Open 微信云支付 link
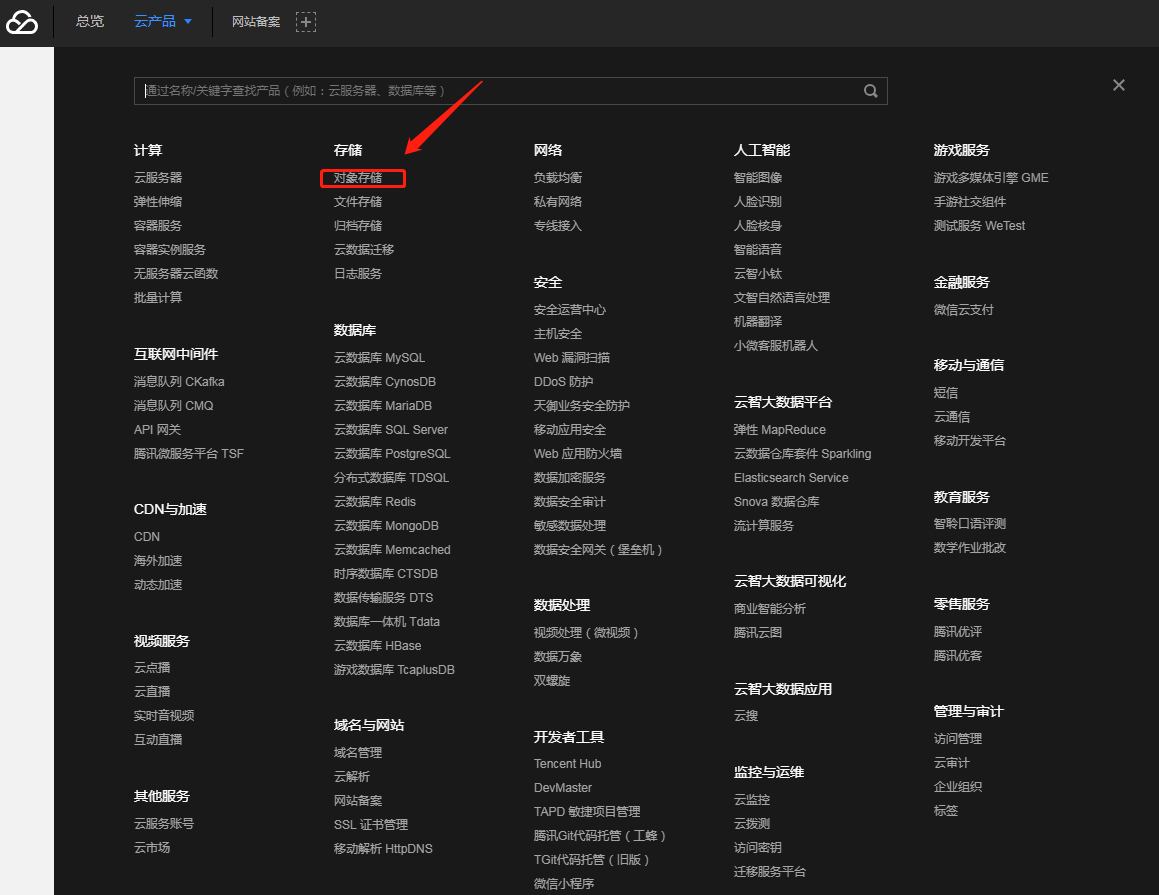 click(964, 310)
